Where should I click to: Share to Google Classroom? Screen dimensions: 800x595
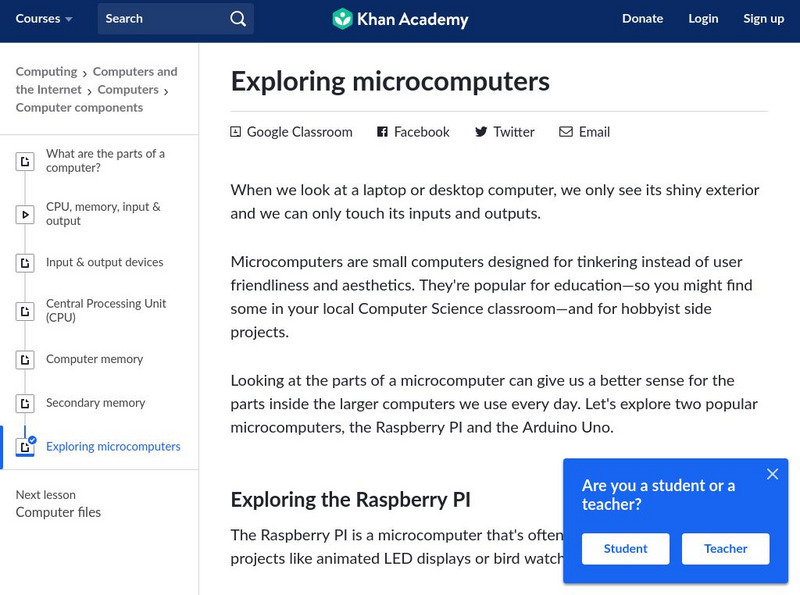[x=235, y=131]
